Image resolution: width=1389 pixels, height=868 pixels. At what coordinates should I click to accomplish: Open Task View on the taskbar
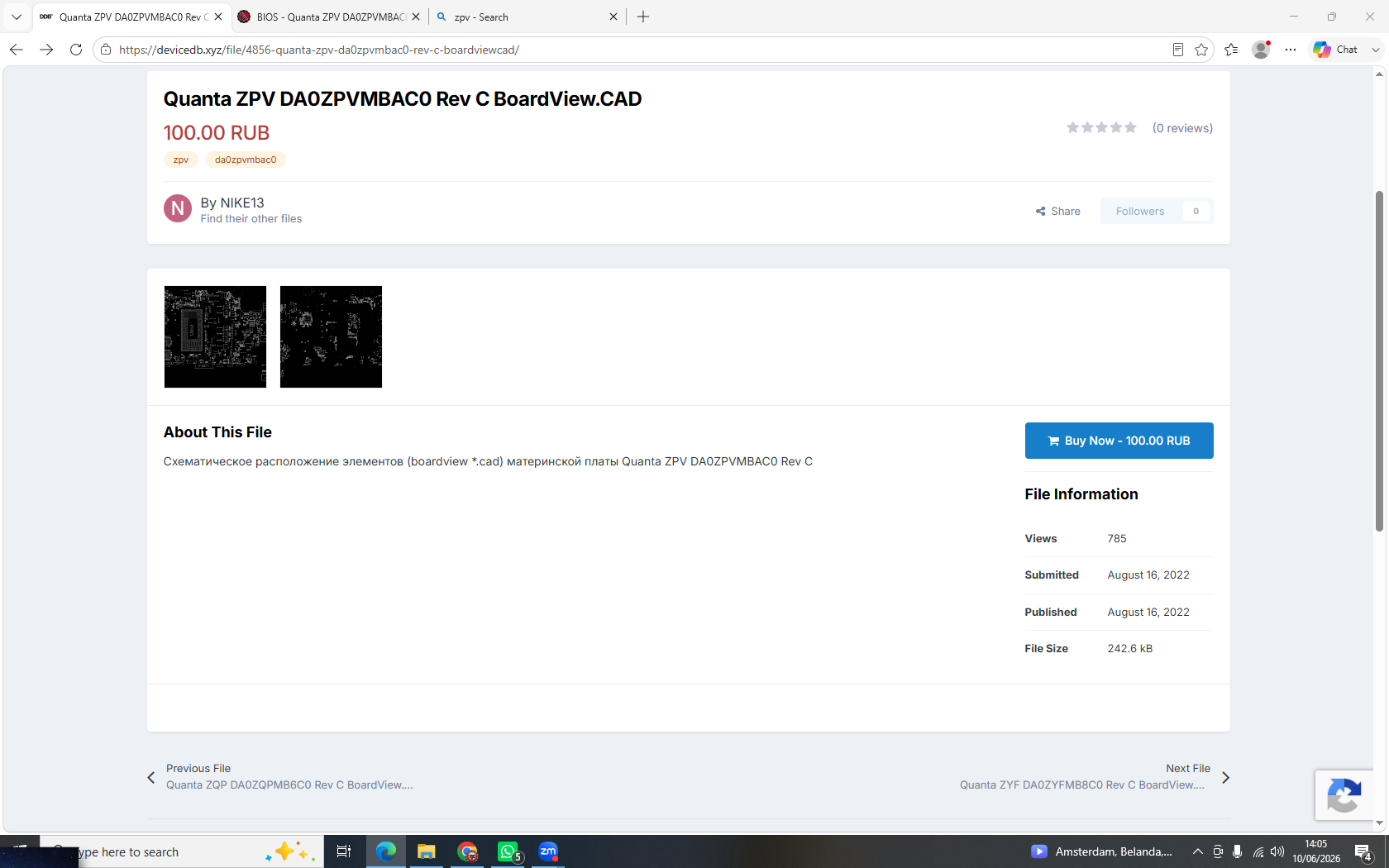[344, 851]
